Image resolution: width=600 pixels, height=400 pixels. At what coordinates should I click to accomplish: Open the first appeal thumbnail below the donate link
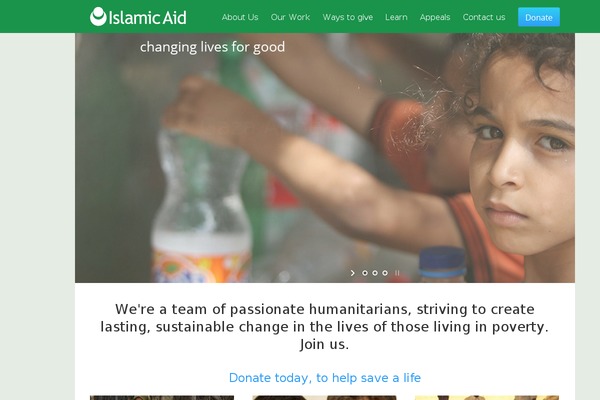[162, 398]
